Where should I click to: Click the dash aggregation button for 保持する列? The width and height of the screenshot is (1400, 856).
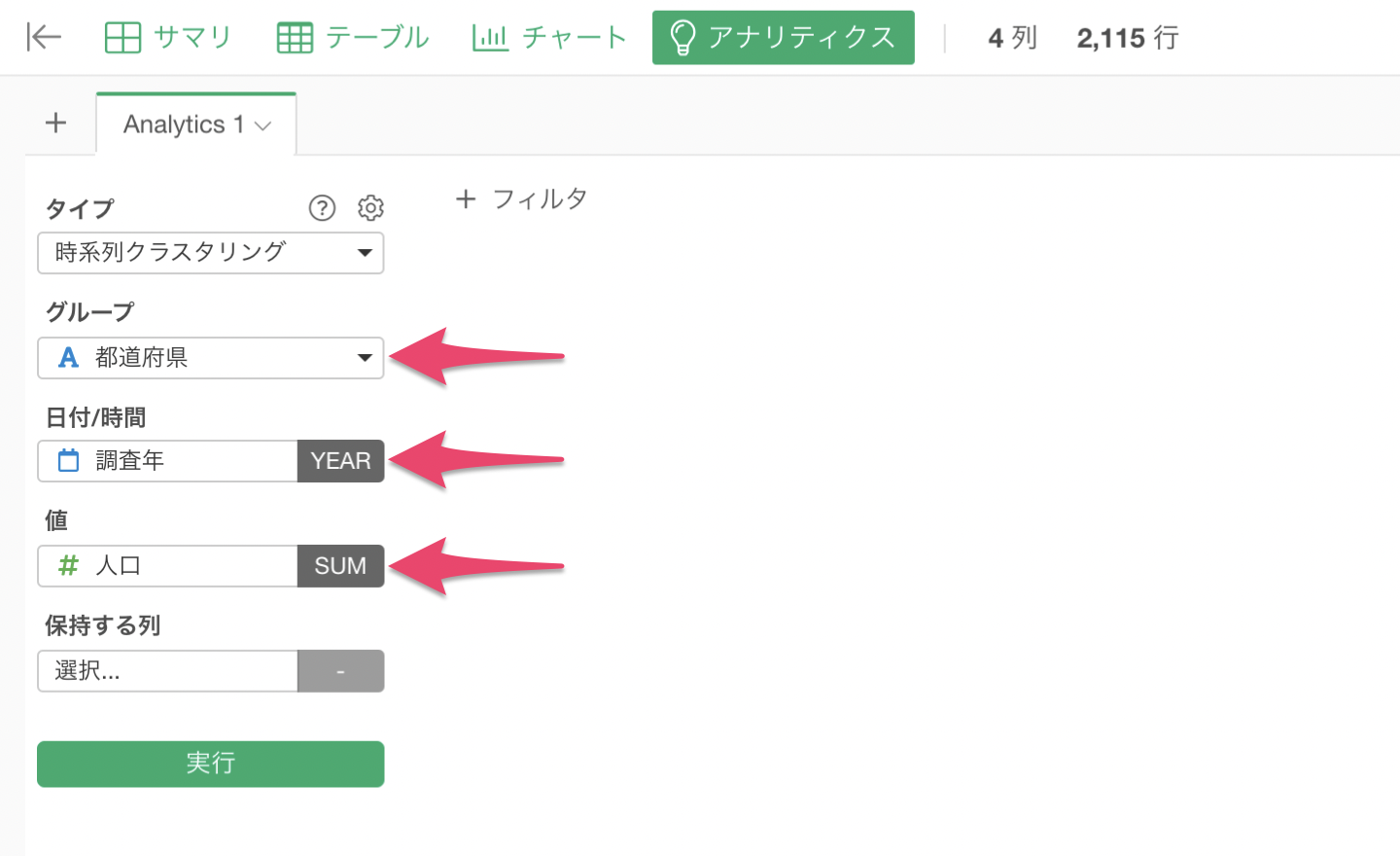340,671
